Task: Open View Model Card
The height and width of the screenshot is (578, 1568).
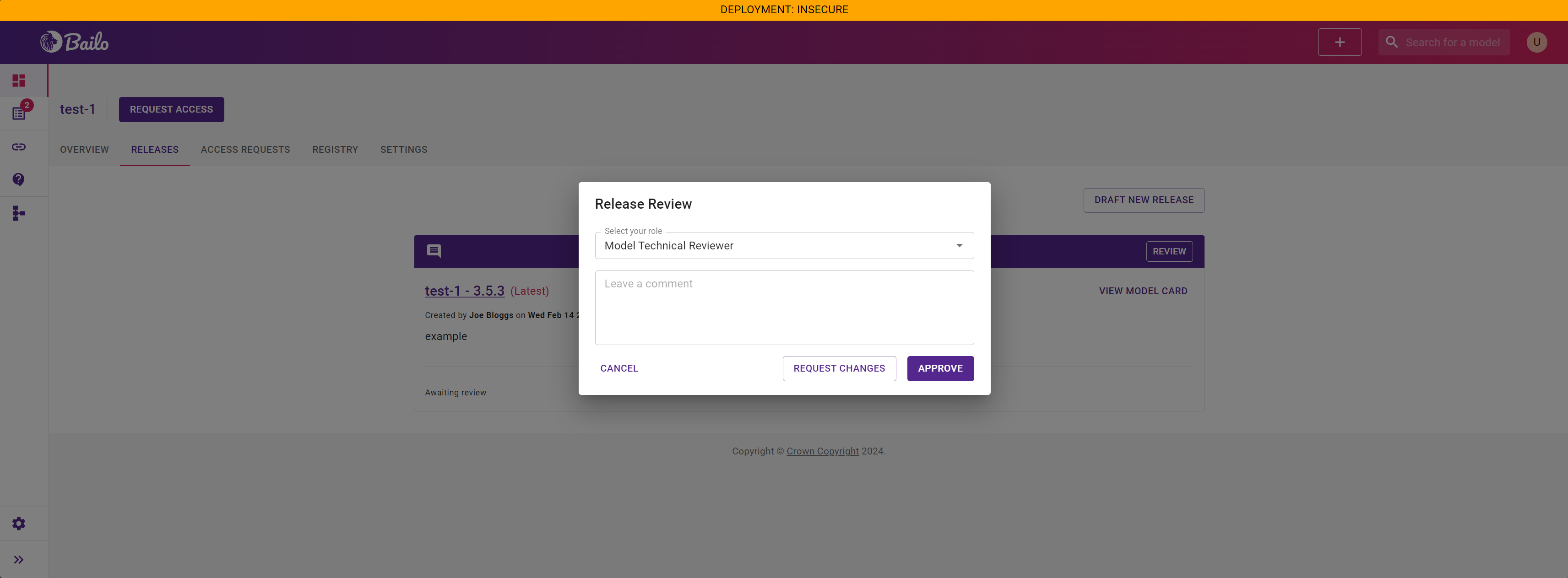Action: click(1143, 291)
